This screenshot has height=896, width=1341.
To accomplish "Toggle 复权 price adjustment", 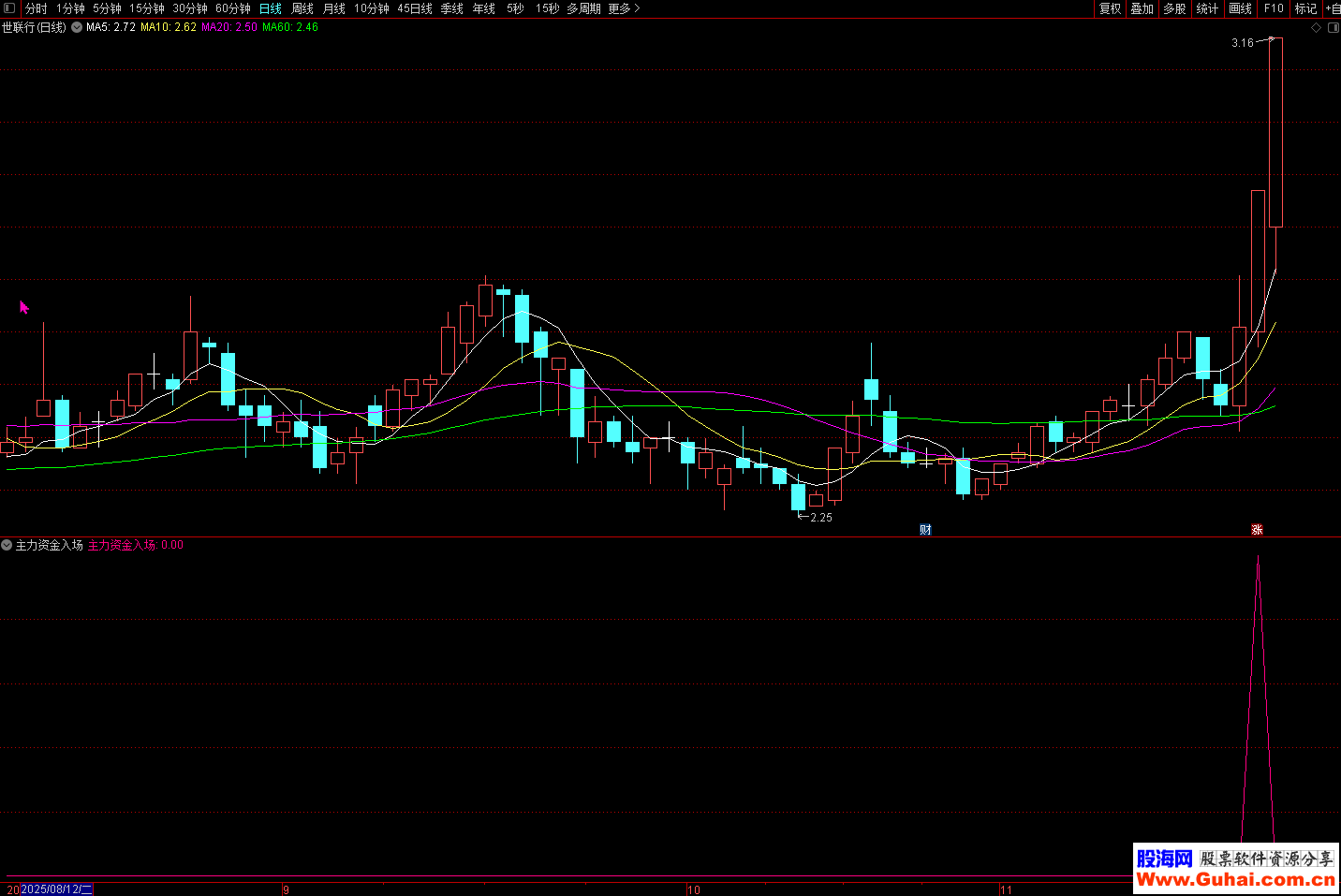I will pyautogui.click(x=1110, y=8).
